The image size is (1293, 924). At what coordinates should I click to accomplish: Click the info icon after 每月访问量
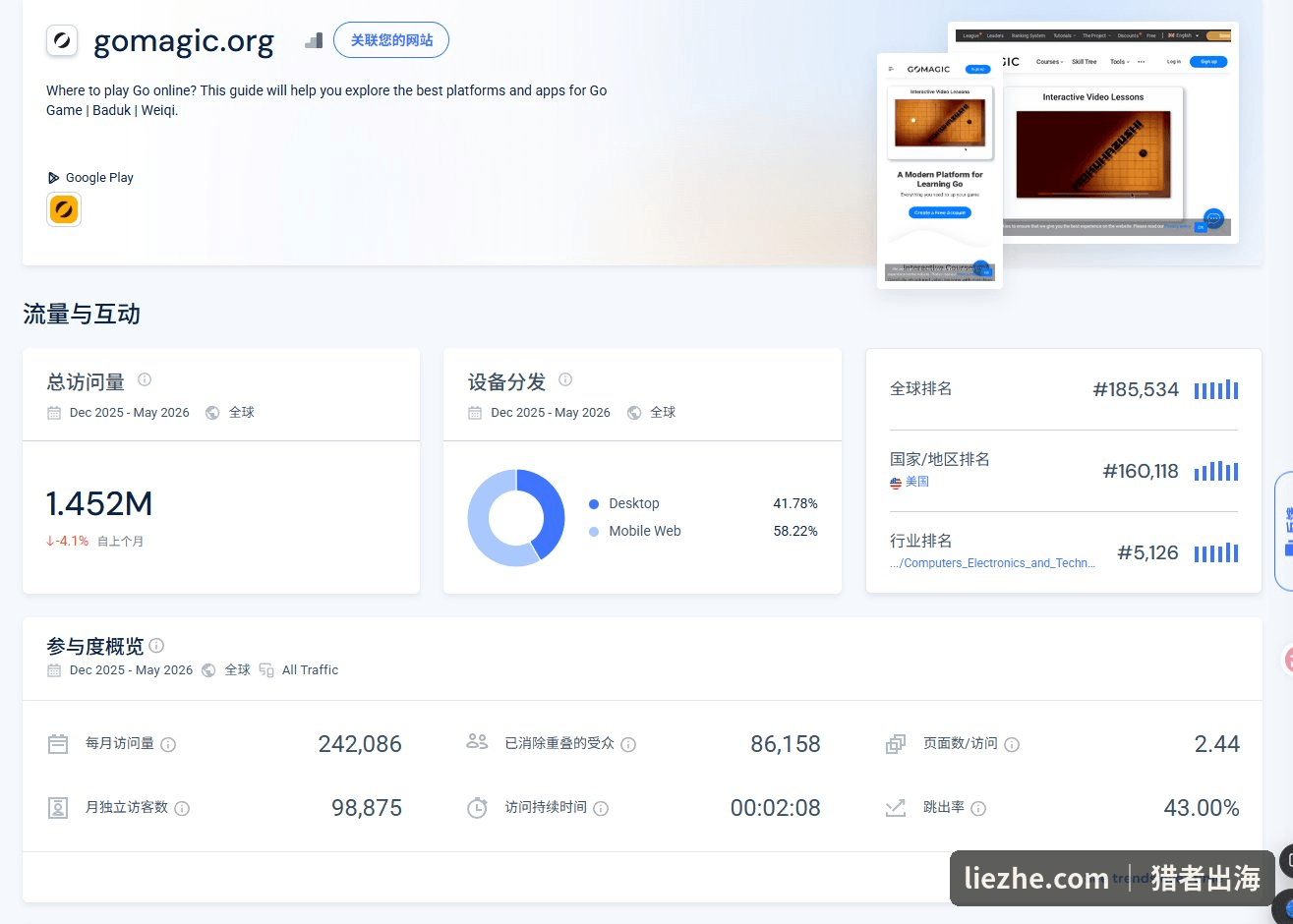click(168, 745)
